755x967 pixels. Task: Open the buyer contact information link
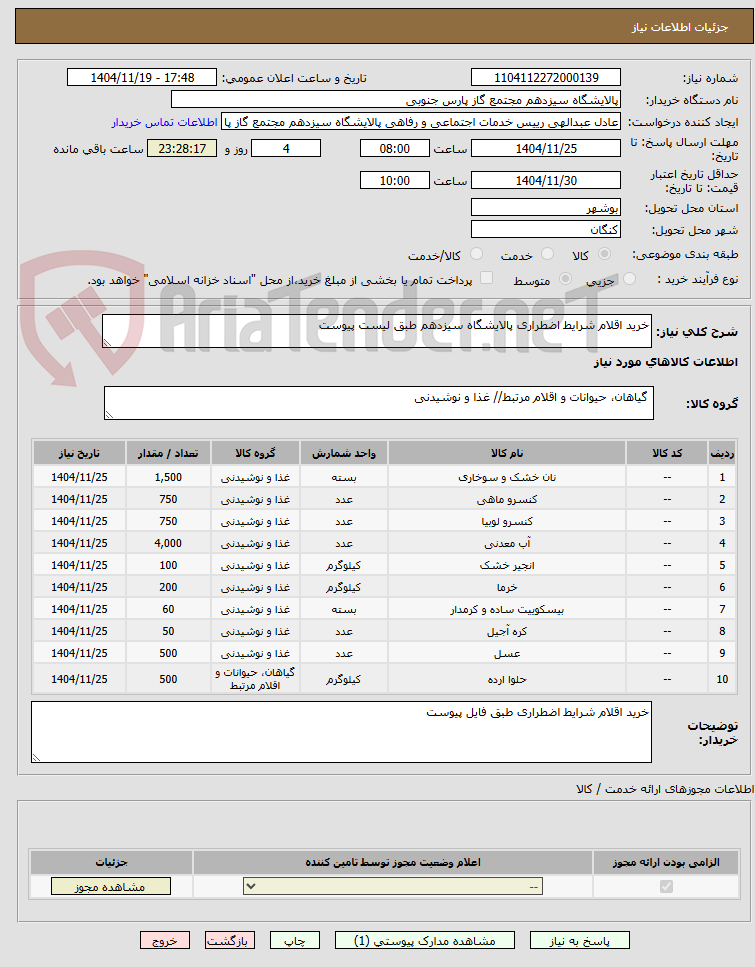164,122
